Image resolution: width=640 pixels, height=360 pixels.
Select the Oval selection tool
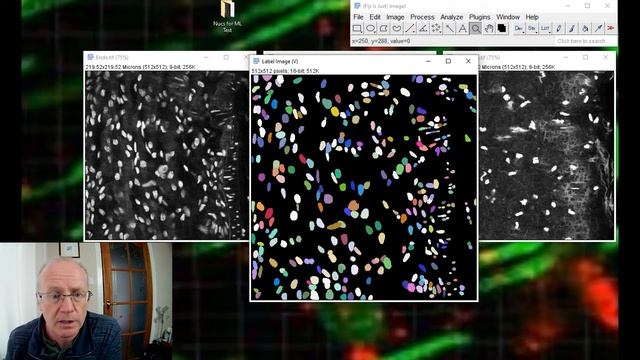point(370,28)
